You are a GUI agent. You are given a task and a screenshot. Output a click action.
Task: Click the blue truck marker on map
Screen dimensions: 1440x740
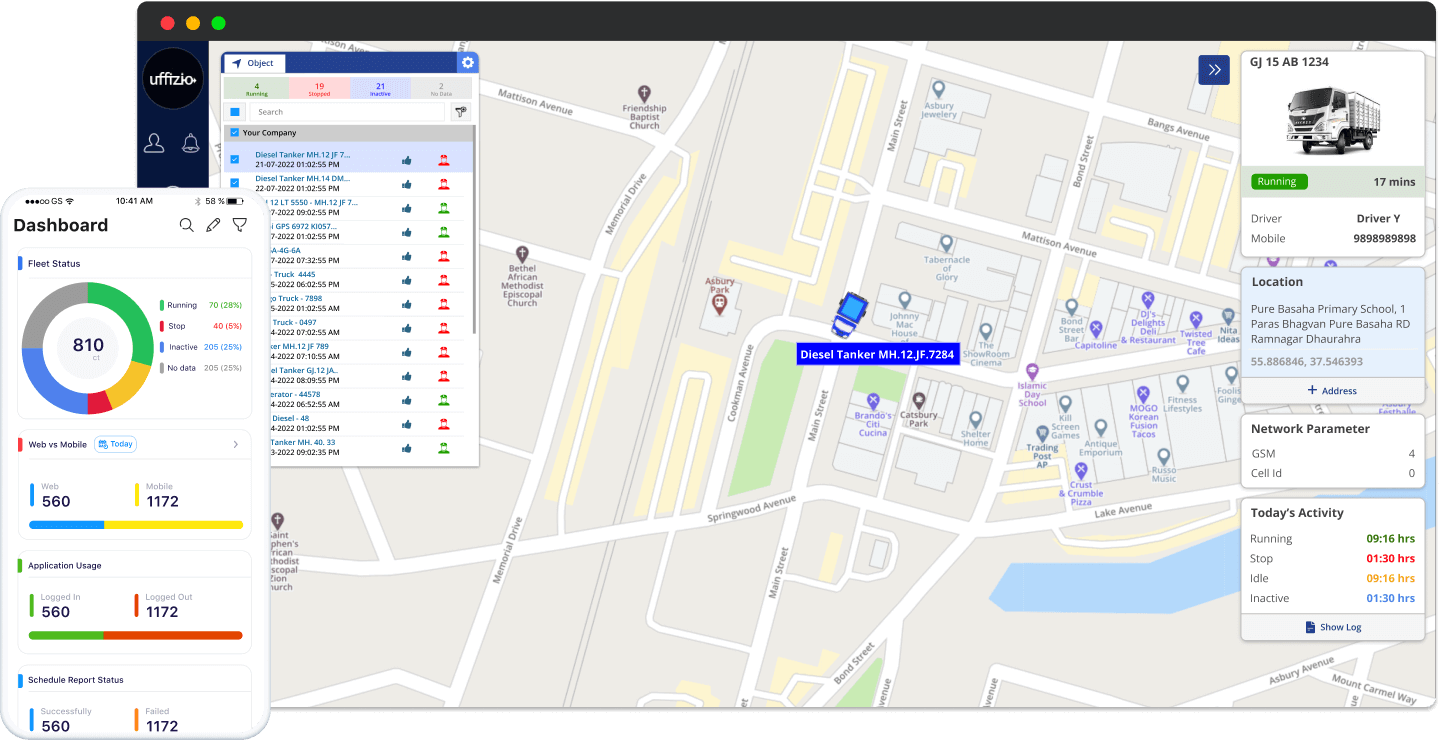tap(849, 314)
